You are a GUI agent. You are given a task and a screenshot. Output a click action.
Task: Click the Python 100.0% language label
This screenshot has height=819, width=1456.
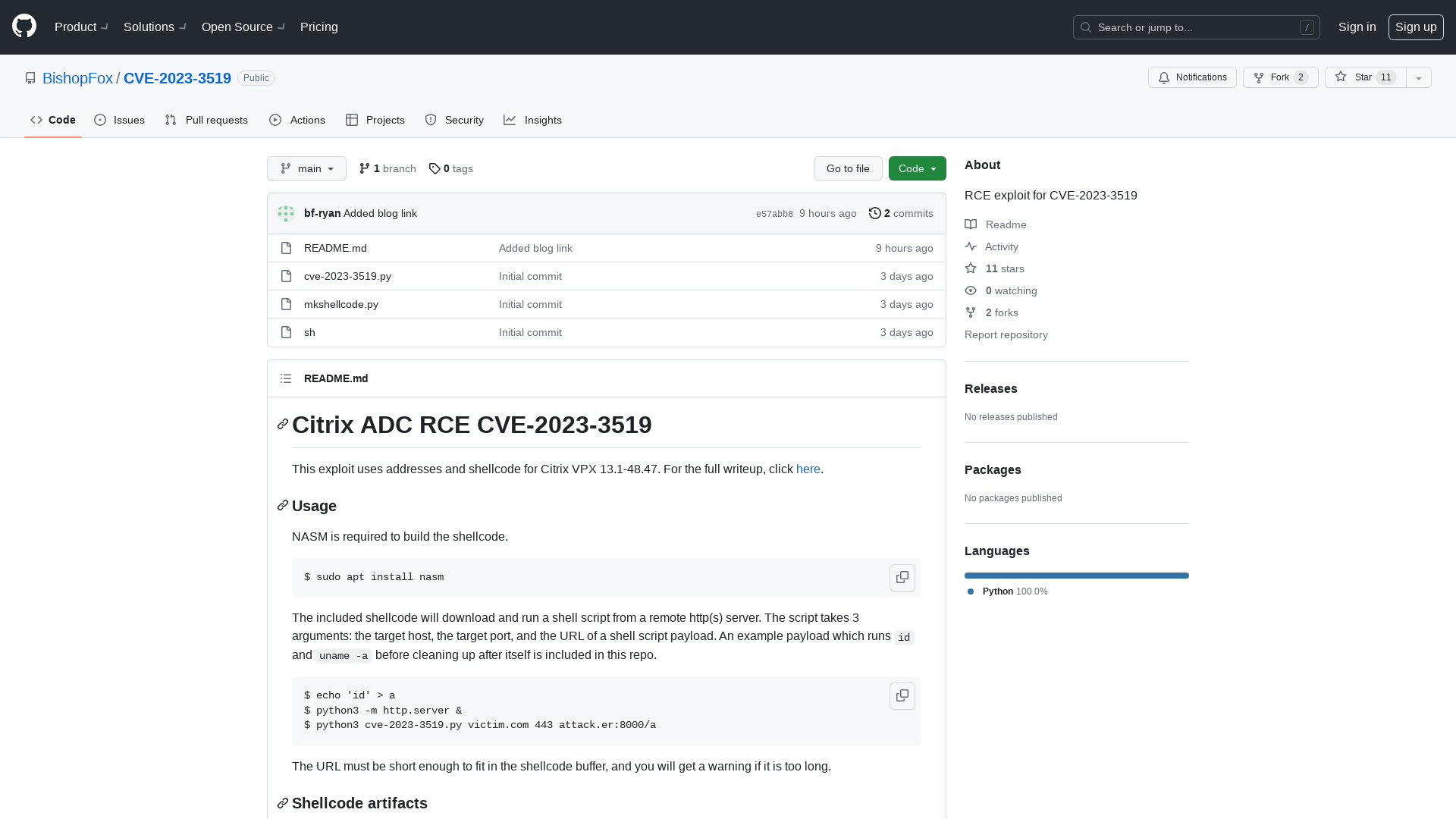1007,591
